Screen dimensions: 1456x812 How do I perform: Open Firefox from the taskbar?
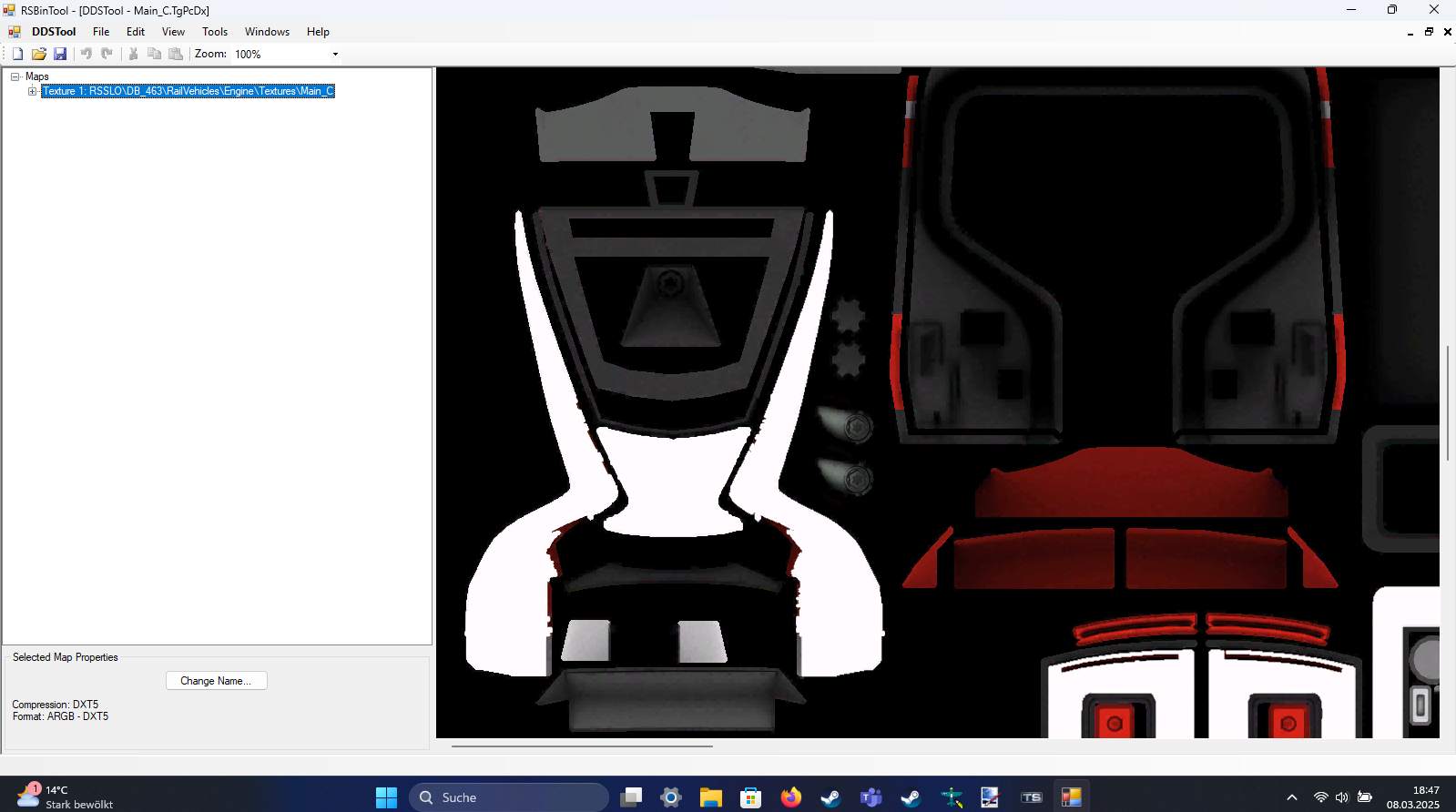click(790, 797)
